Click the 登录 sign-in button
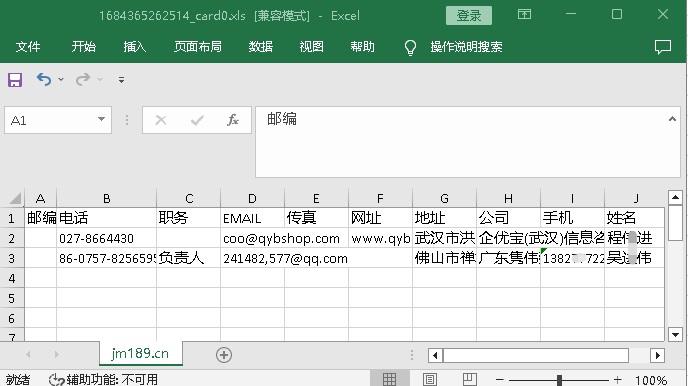This screenshot has width=688, height=386. pos(469,16)
